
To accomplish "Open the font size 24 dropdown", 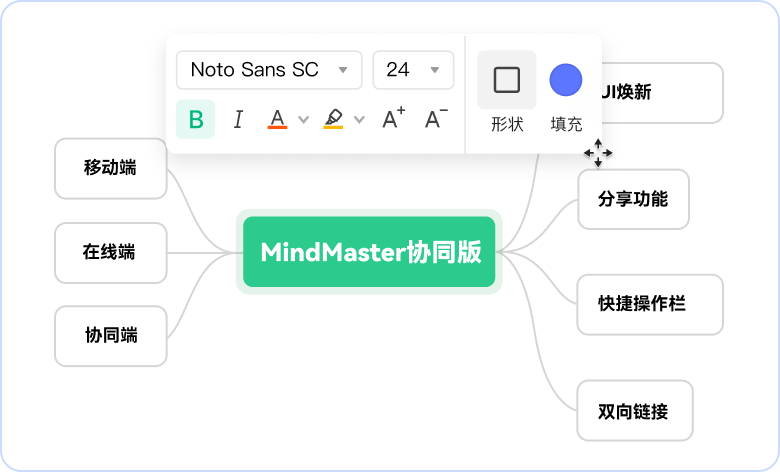I will (413, 70).
